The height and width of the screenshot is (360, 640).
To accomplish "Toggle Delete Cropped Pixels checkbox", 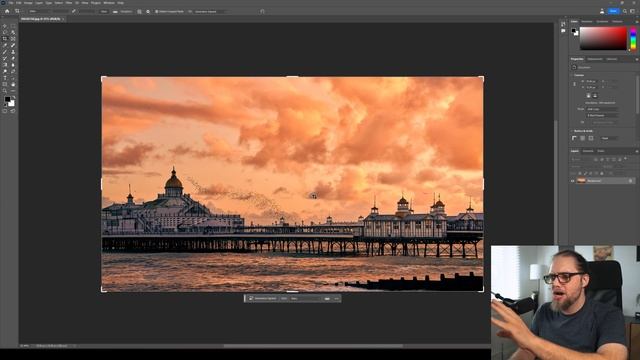I will coord(156,11).
